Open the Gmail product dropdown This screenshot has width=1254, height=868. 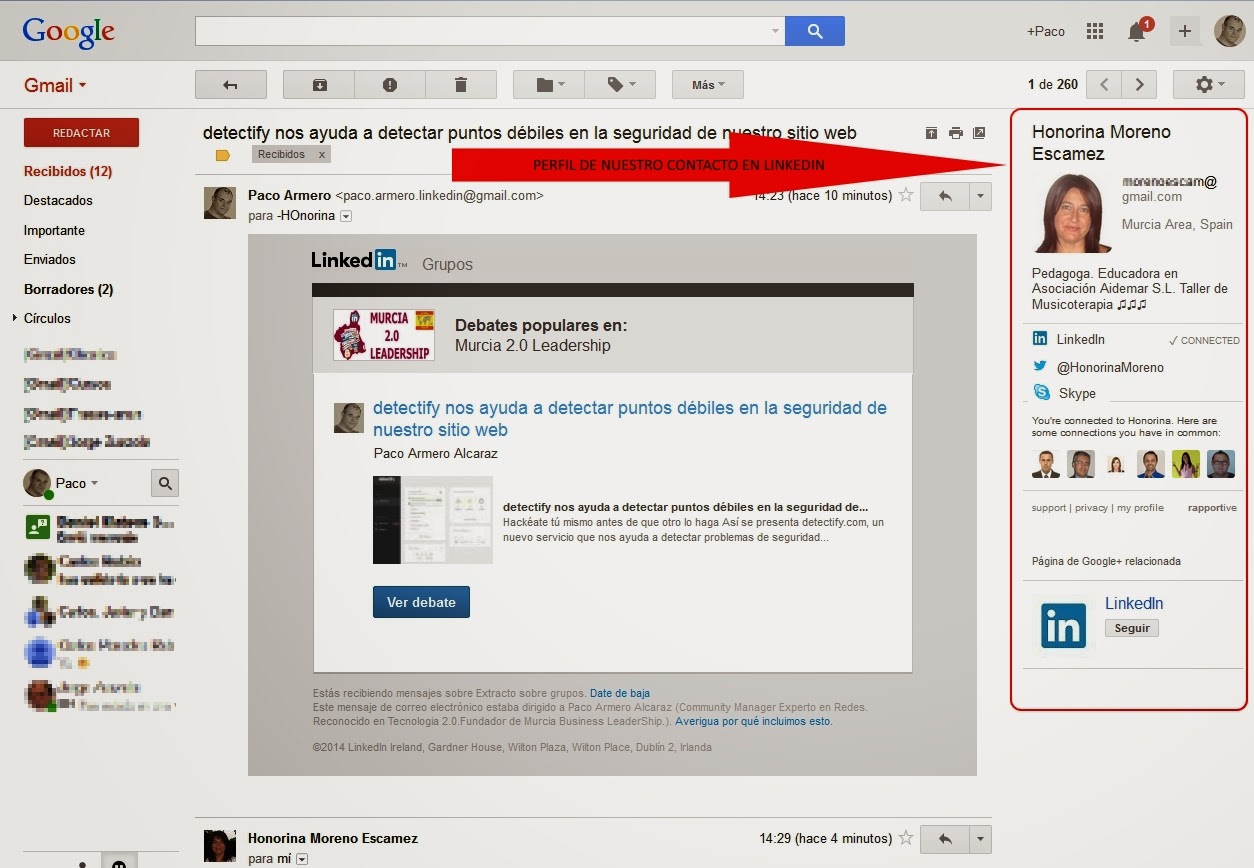tap(55, 85)
